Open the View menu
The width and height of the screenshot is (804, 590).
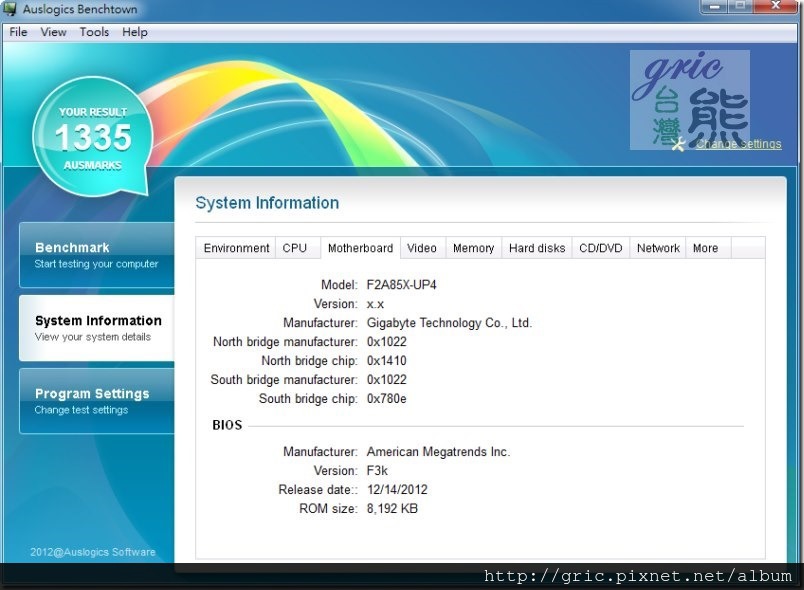click(53, 32)
